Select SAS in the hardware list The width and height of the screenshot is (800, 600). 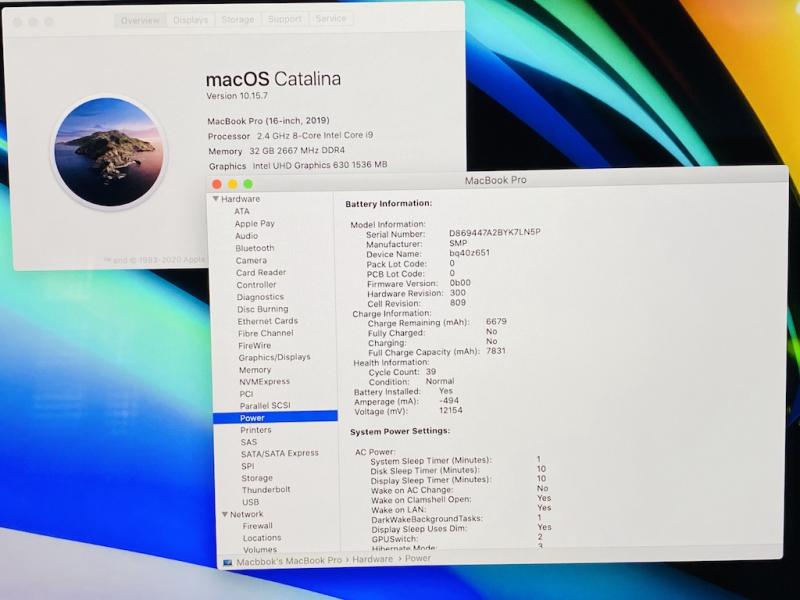248,442
